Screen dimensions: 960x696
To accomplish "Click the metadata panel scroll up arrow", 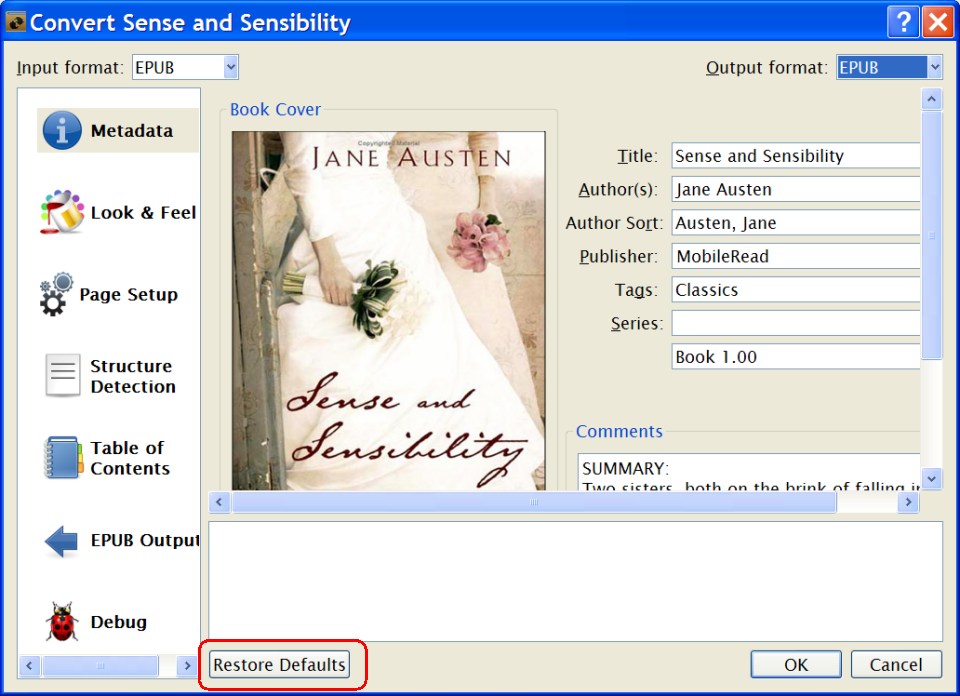I will tap(931, 99).
